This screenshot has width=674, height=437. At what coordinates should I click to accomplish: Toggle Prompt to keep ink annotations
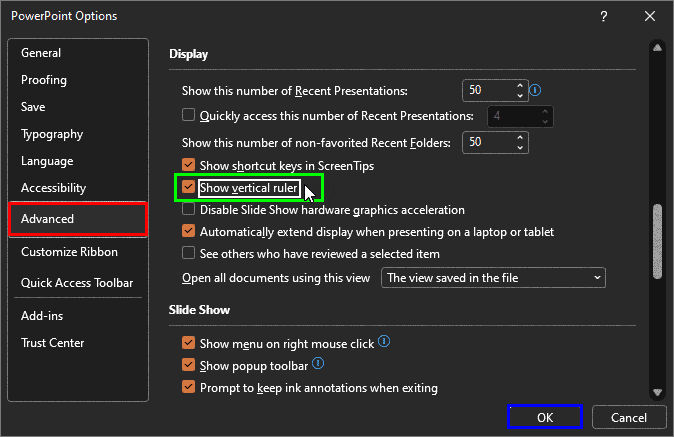pyautogui.click(x=188, y=387)
